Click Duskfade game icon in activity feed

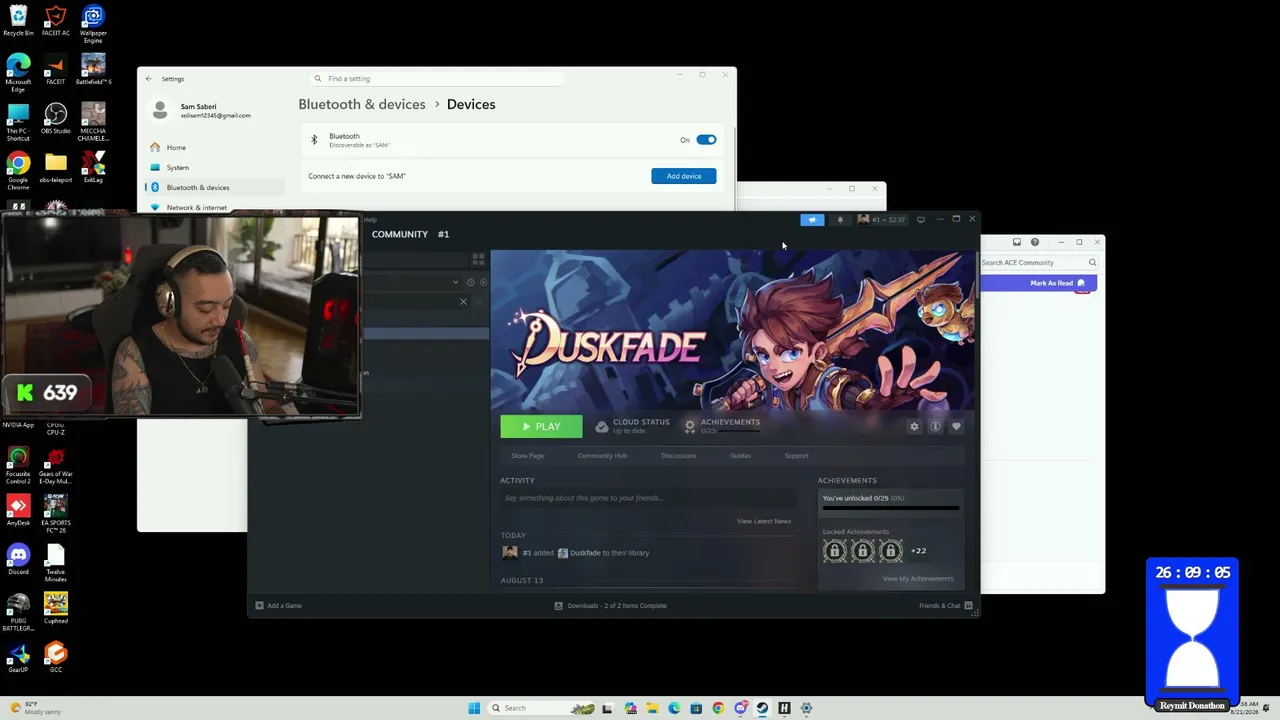tap(563, 553)
